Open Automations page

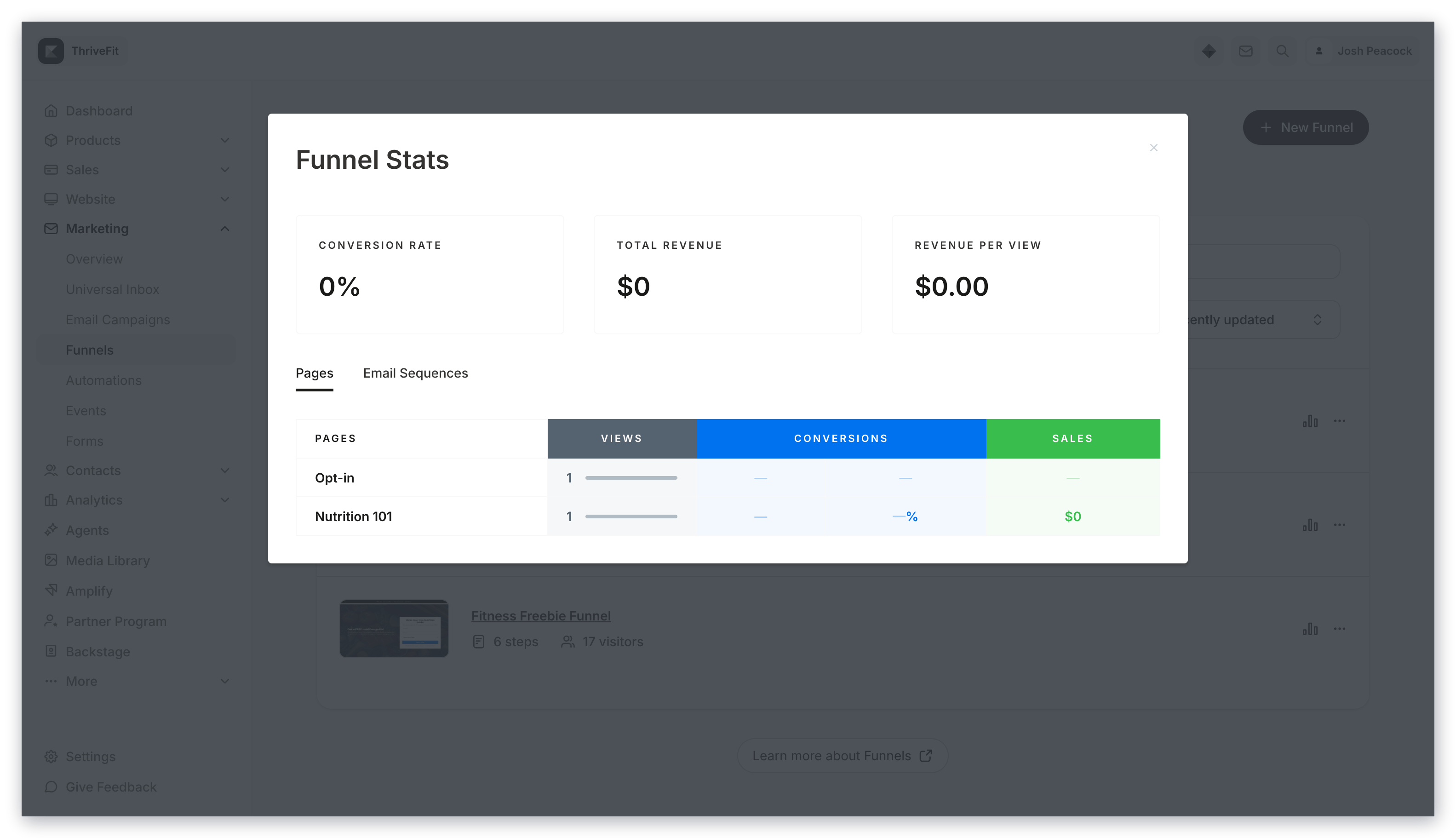pos(103,380)
